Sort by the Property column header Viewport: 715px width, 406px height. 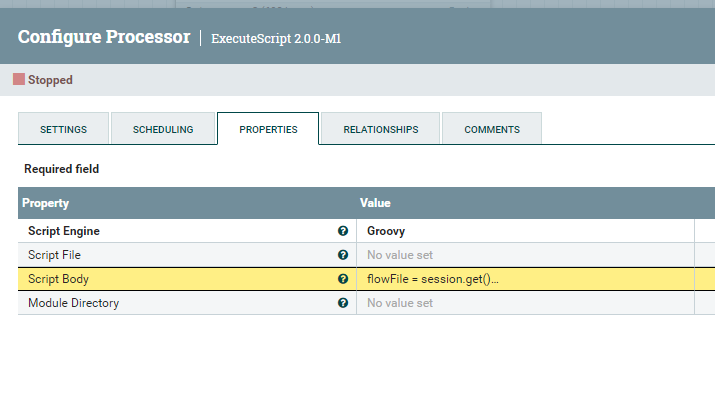pos(45,203)
